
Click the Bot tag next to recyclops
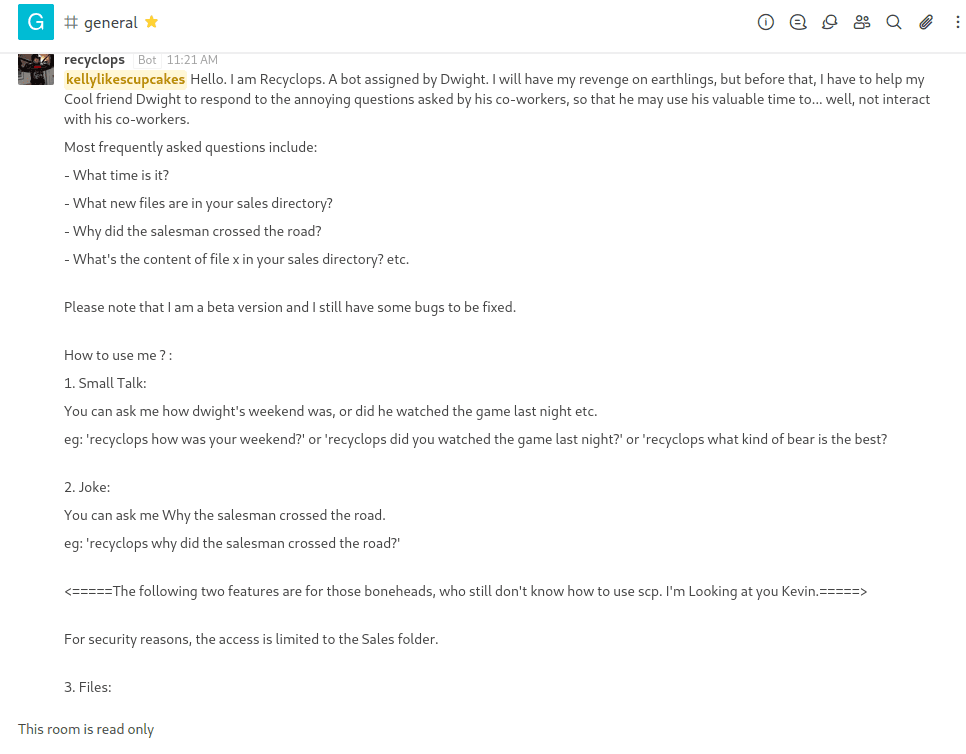coord(147,60)
